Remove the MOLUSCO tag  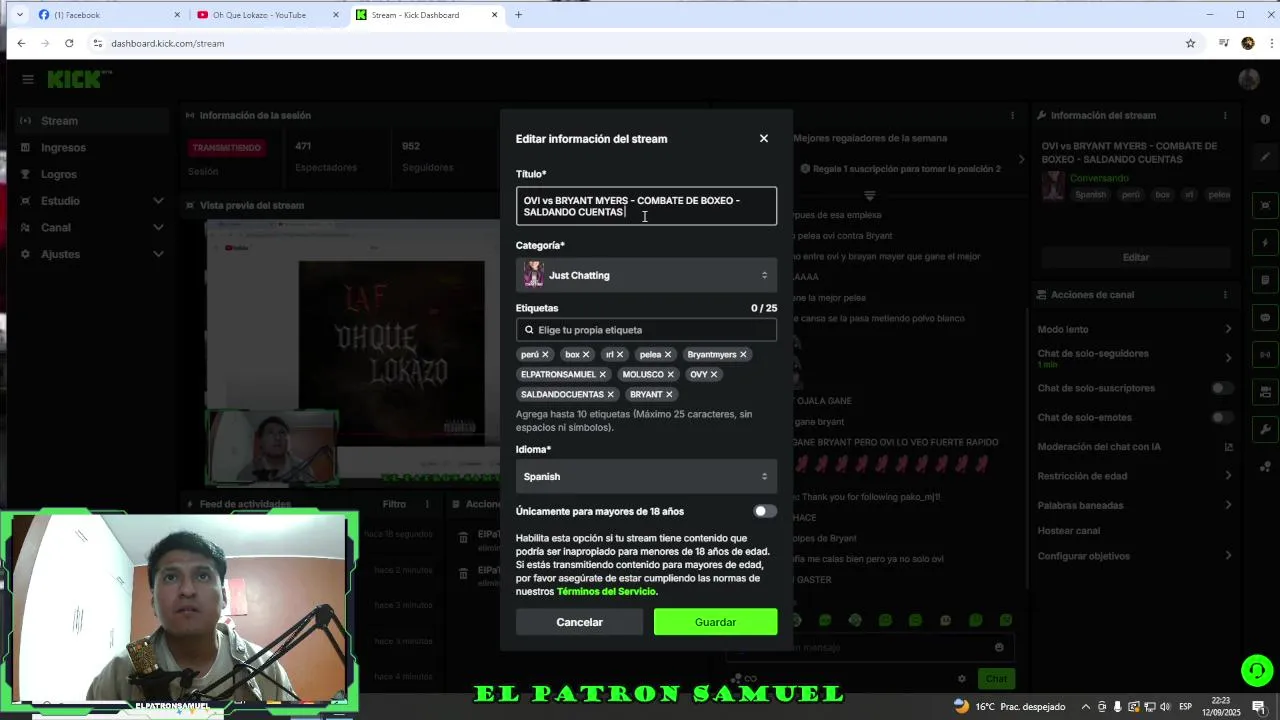670,374
